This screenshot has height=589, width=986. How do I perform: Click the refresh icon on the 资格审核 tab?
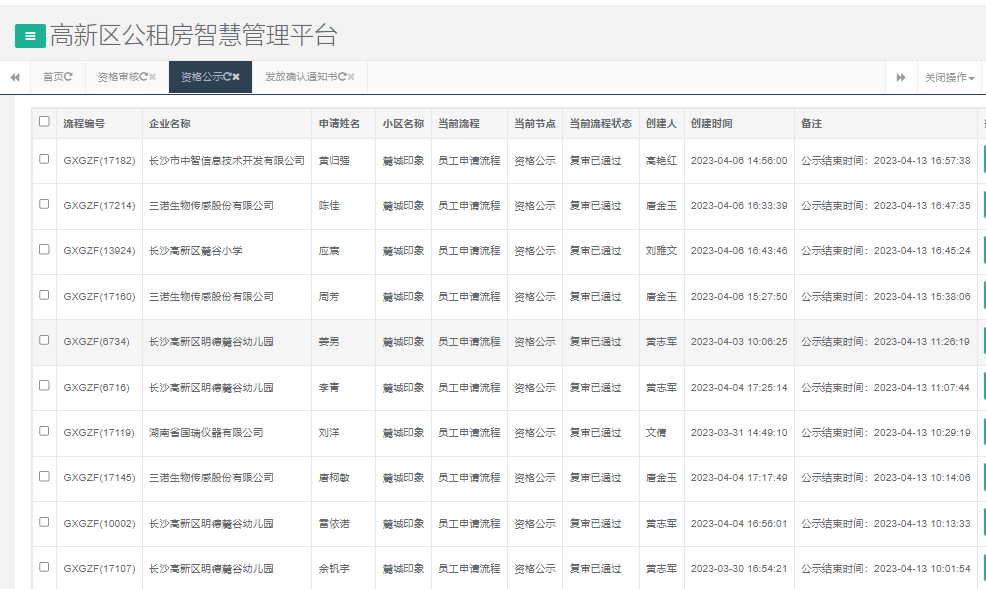click(x=144, y=76)
